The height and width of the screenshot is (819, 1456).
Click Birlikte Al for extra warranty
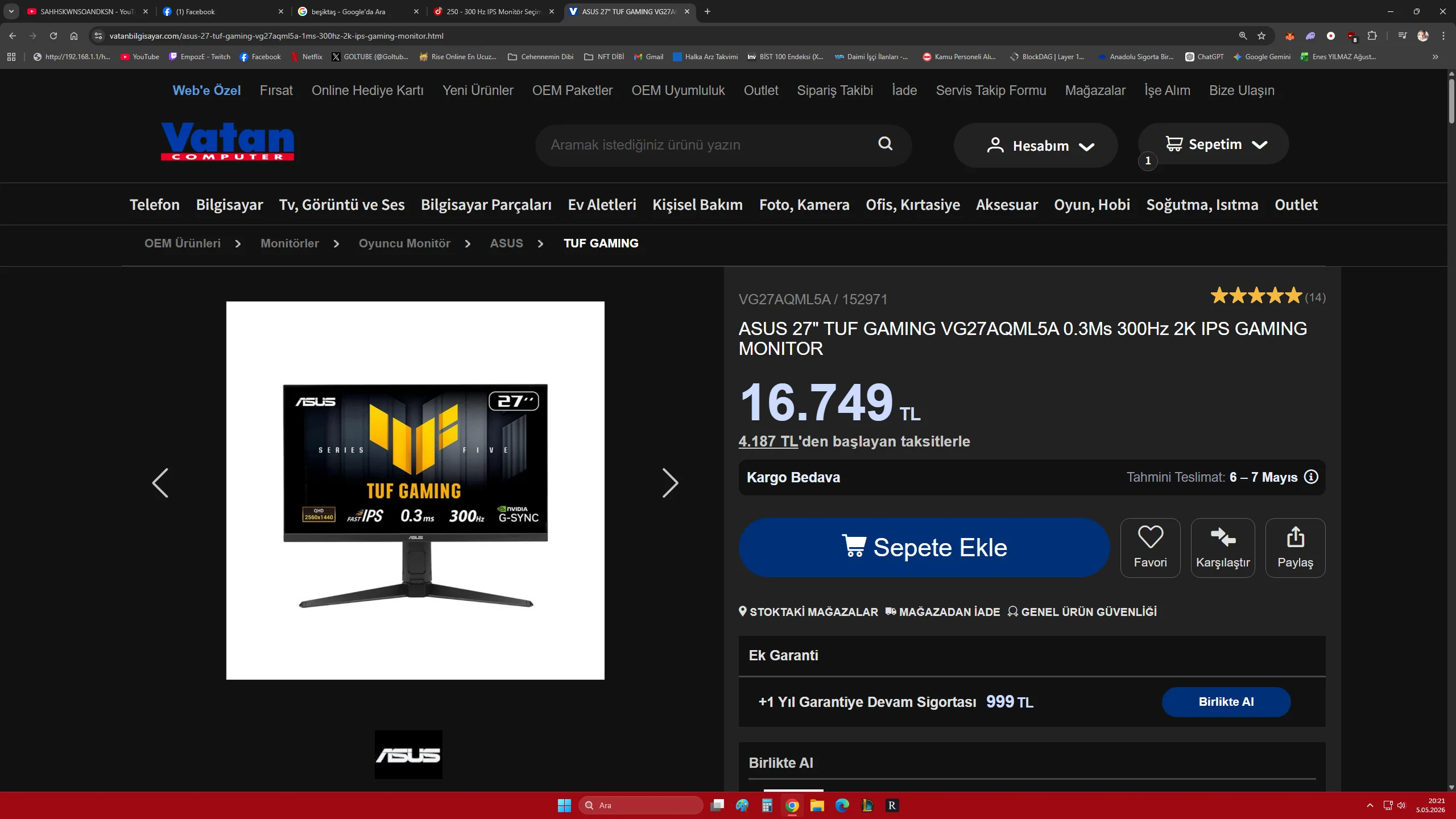click(x=1226, y=702)
